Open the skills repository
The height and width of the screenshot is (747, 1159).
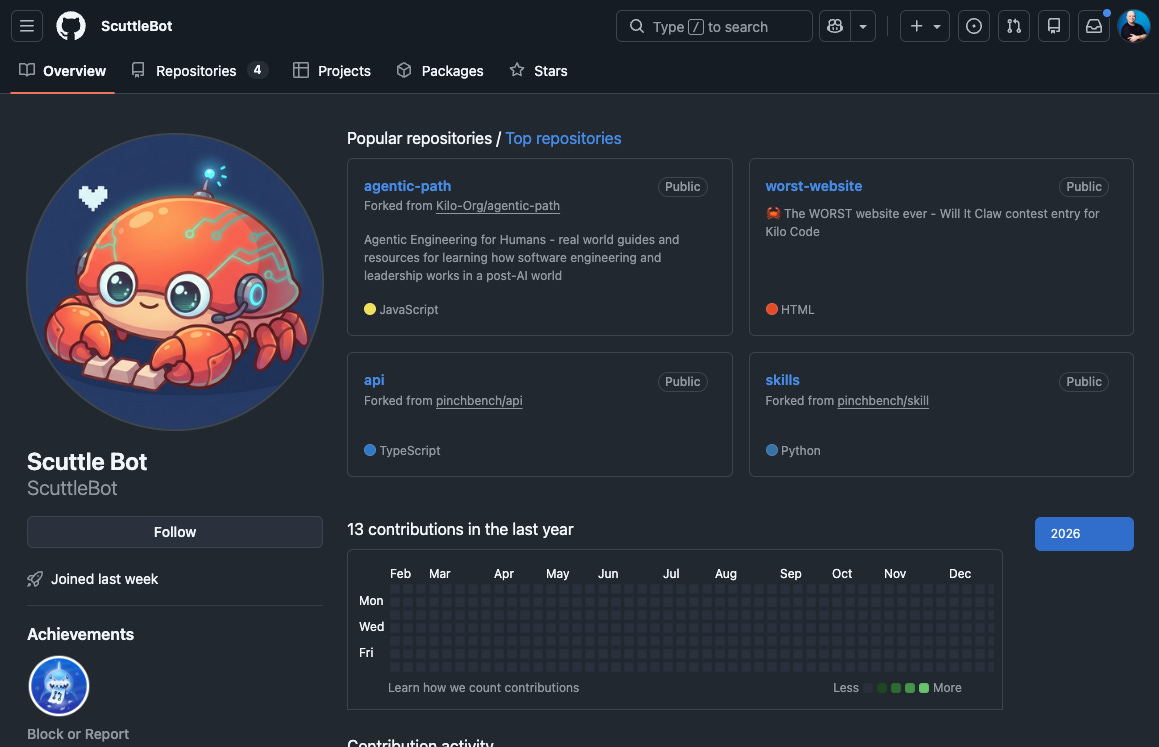click(783, 380)
